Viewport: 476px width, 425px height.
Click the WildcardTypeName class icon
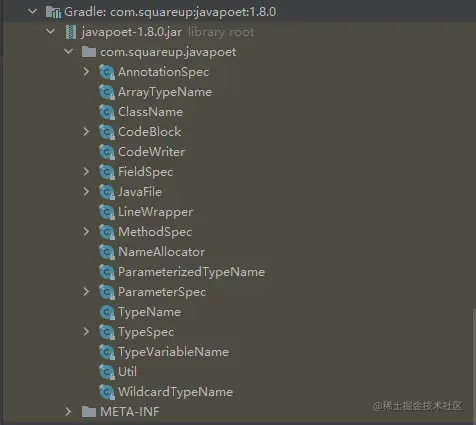click(x=107, y=392)
